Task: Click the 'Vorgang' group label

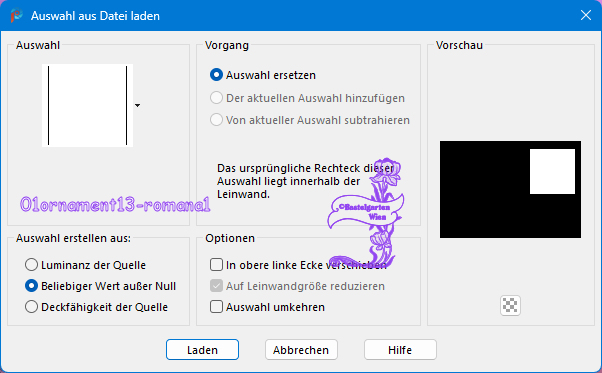Action: pos(227,45)
